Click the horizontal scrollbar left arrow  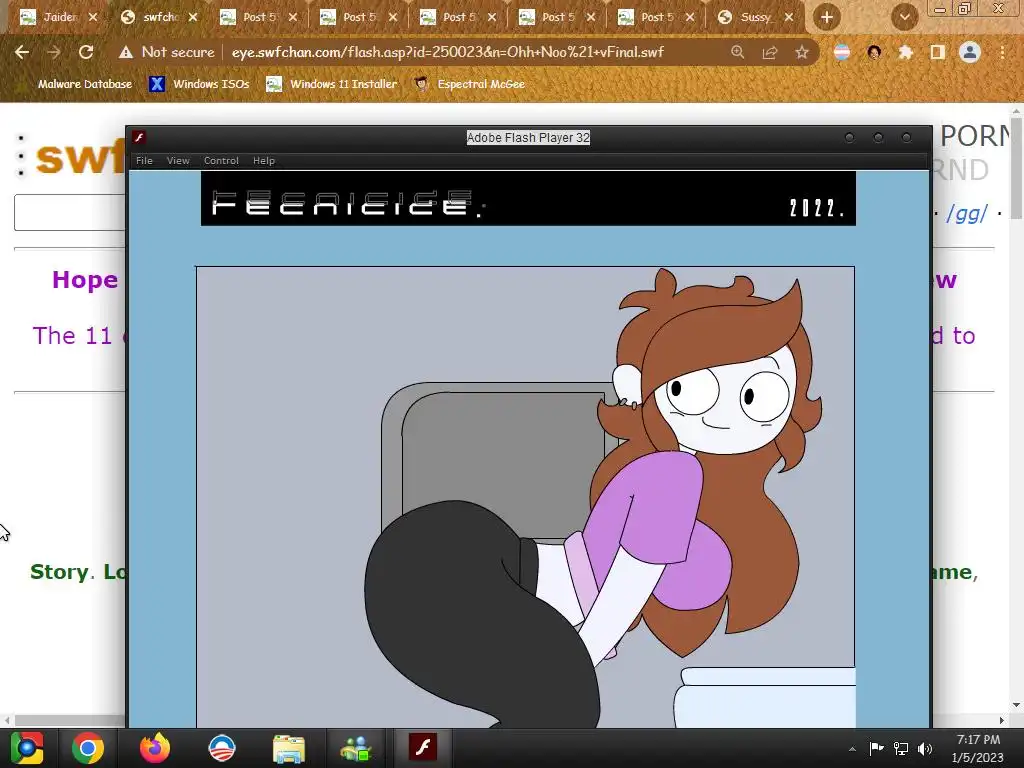coord(7,720)
